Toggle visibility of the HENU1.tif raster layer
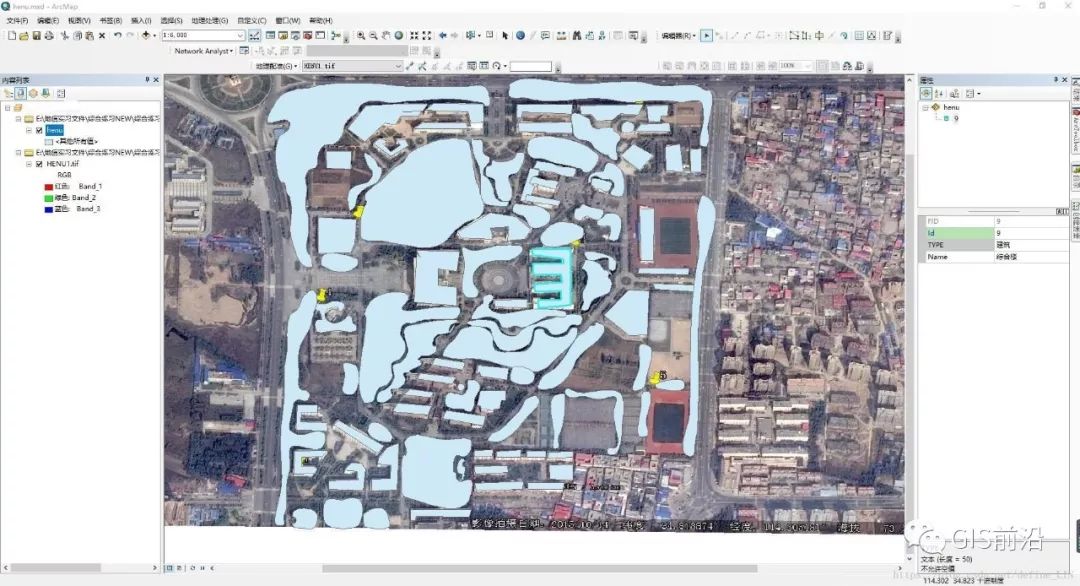Screen dimensions: 1080x586 [39, 164]
